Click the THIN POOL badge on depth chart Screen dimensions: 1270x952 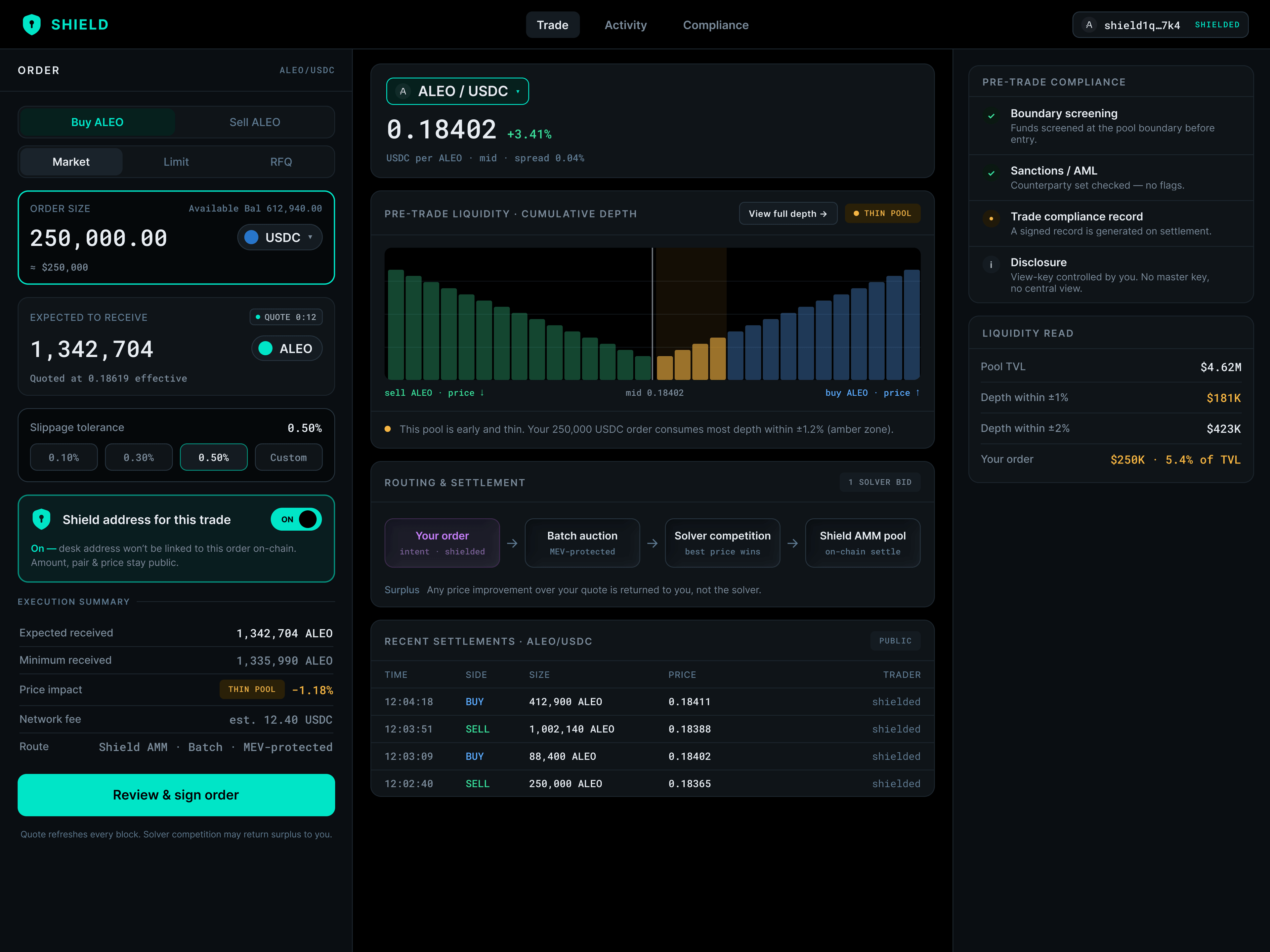tap(882, 214)
